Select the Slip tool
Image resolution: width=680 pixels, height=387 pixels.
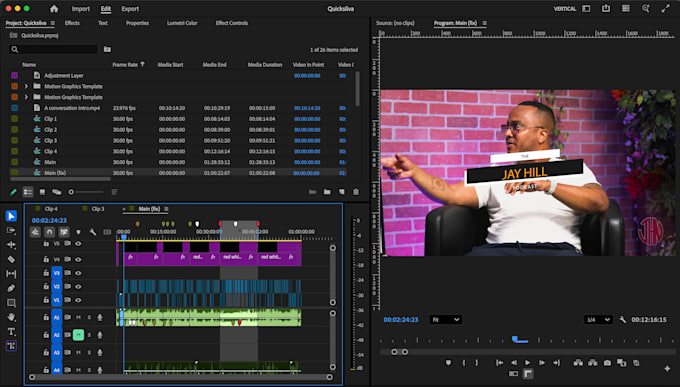tap(11, 274)
